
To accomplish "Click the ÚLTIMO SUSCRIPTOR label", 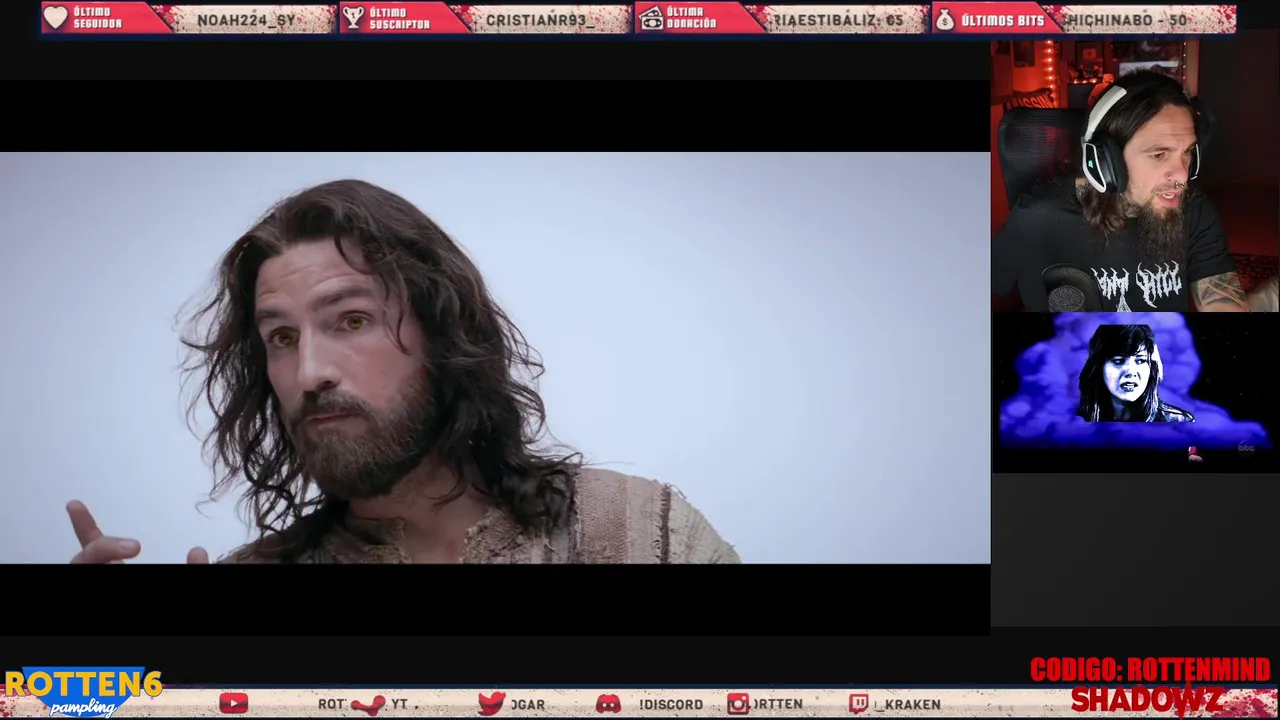I will [399, 18].
